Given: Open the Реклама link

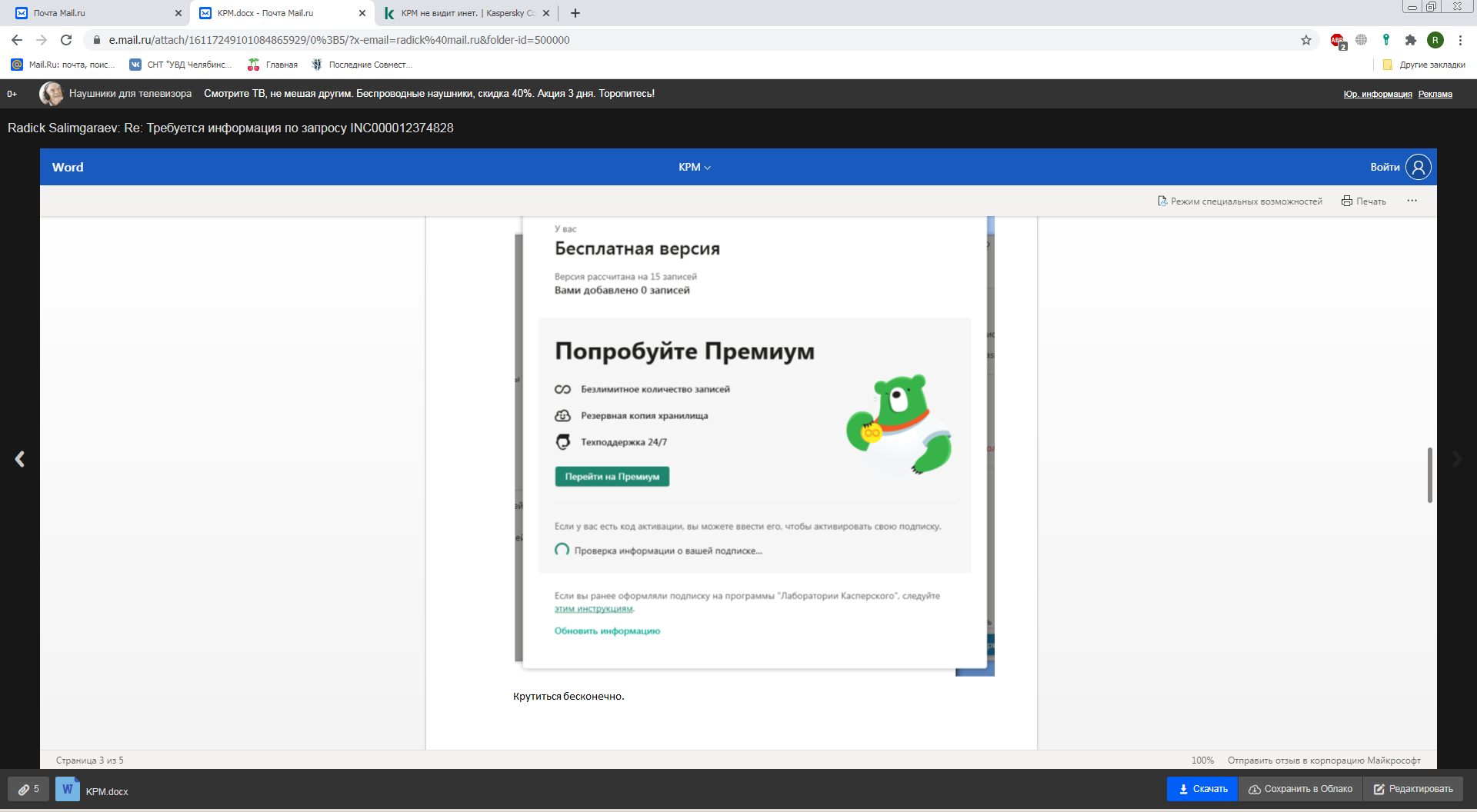Looking at the screenshot, I should [1435, 95].
